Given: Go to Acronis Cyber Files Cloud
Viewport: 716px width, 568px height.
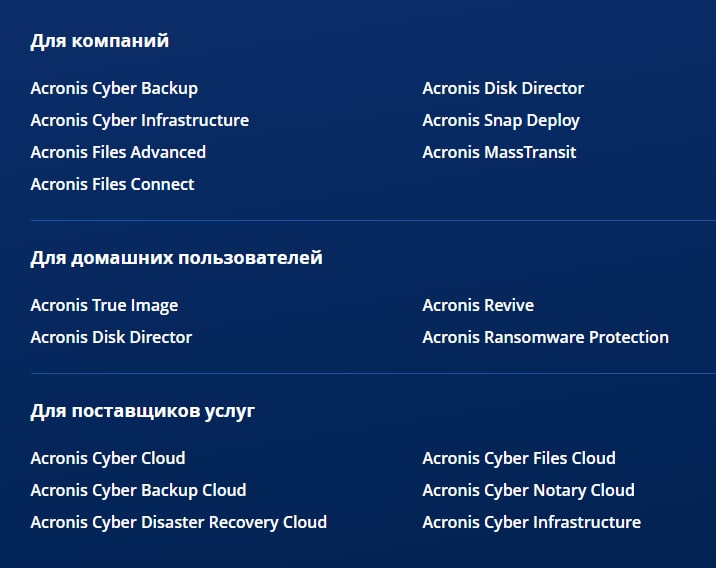Looking at the screenshot, I should pyautogui.click(x=519, y=458).
